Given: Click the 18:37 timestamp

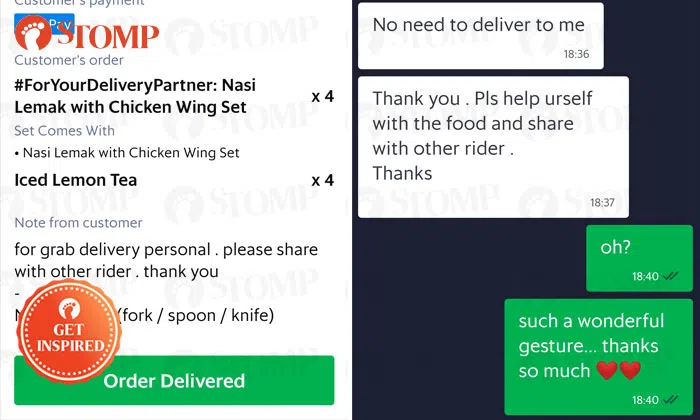Looking at the screenshot, I should pyautogui.click(x=602, y=202).
